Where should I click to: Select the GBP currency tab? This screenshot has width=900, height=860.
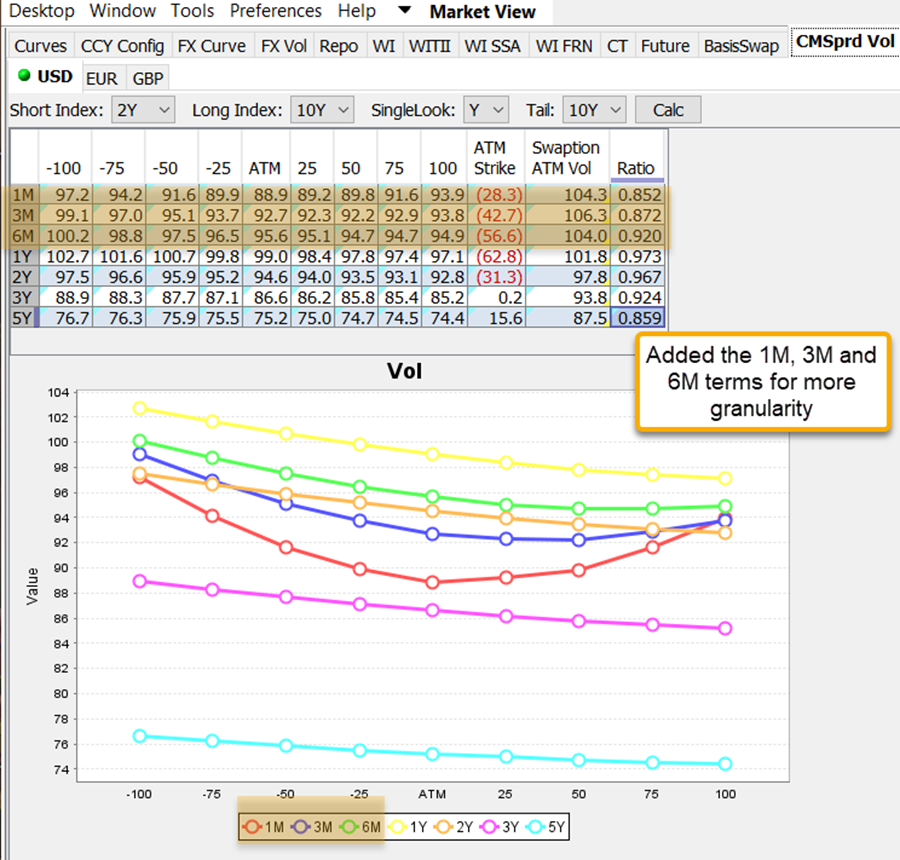click(148, 78)
